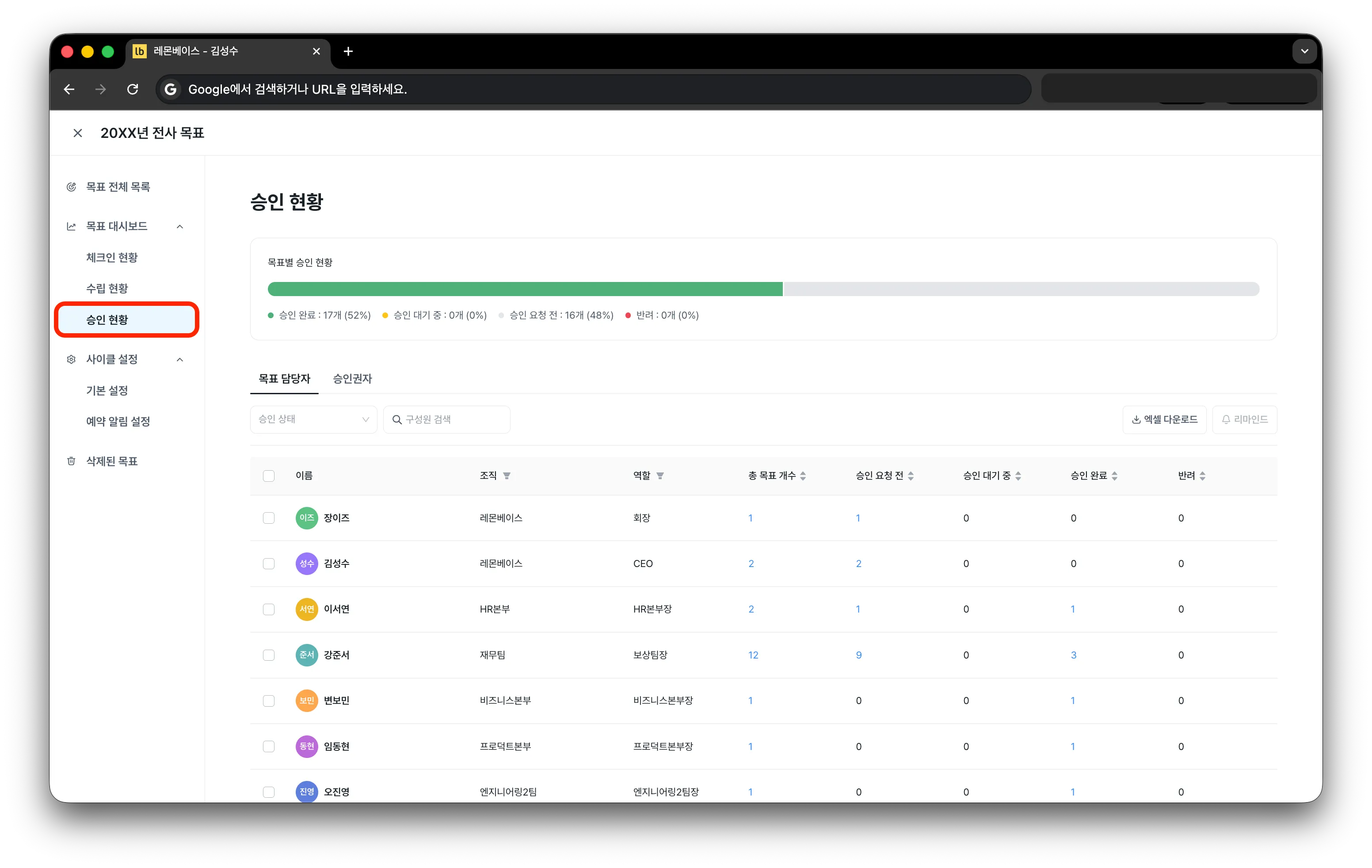Check the box for 이서연 row
The image size is (1372, 868).
(268, 609)
